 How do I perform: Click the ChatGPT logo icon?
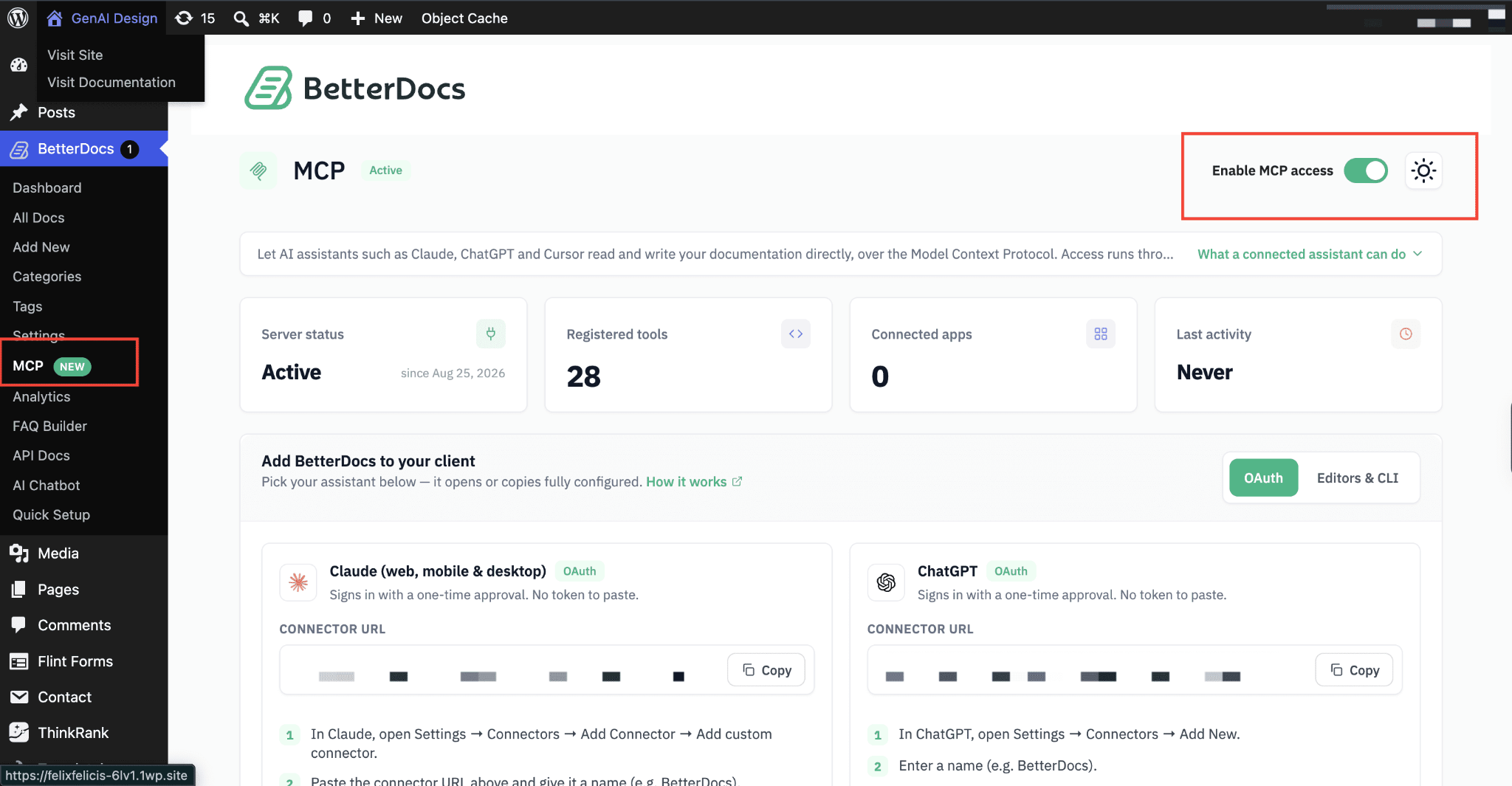click(886, 582)
